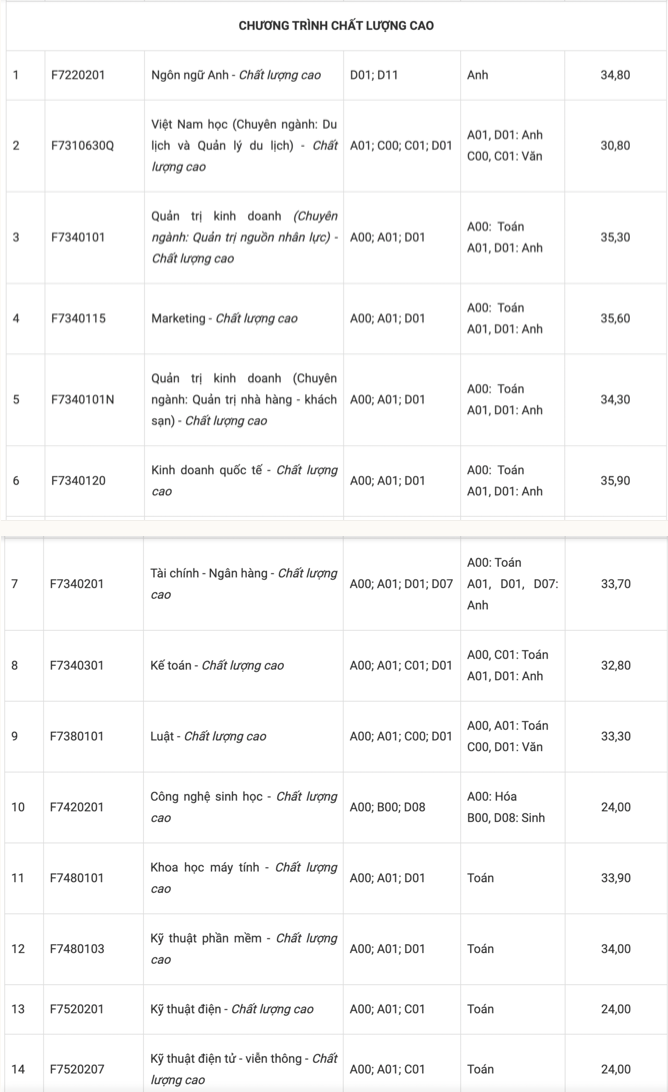The width and height of the screenshot is (668, 1092).
Task: Click the "Kinh doanh quốc tế" program name
Action: (244, 480)
